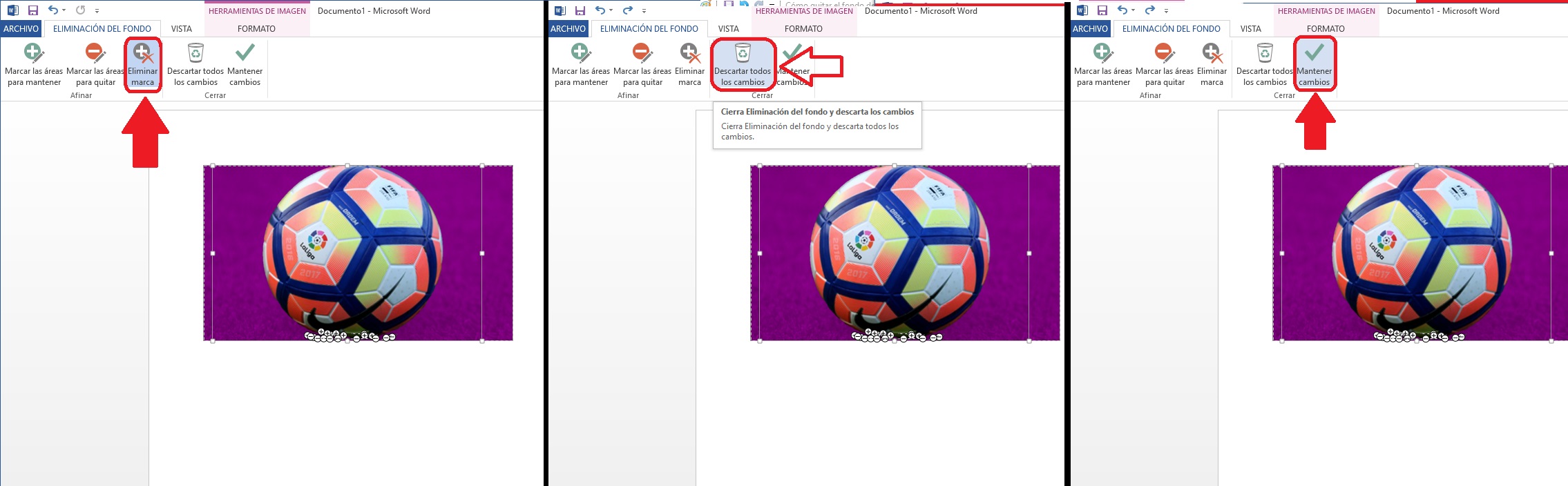Click "HERRAMIENTAS DE IMAGEN" header in left window
This screenshot has width=1568, height=486.
(257, 11)
